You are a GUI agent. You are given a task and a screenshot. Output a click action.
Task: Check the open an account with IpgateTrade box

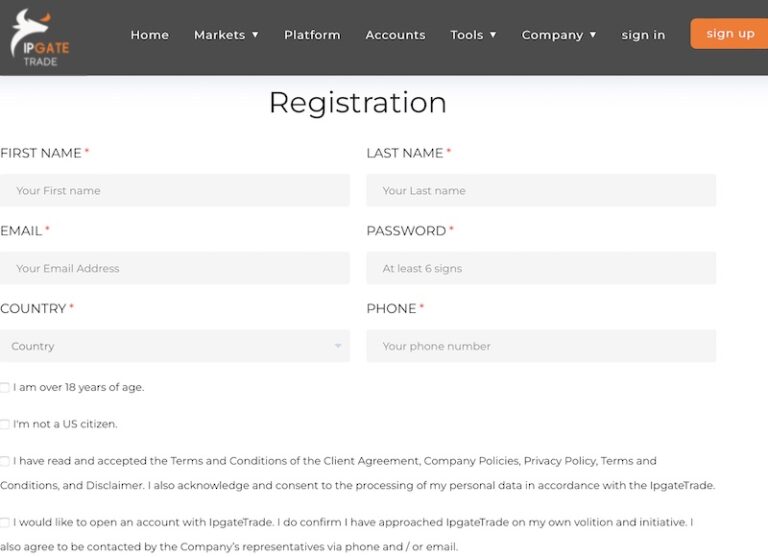(x=4, y=523)
